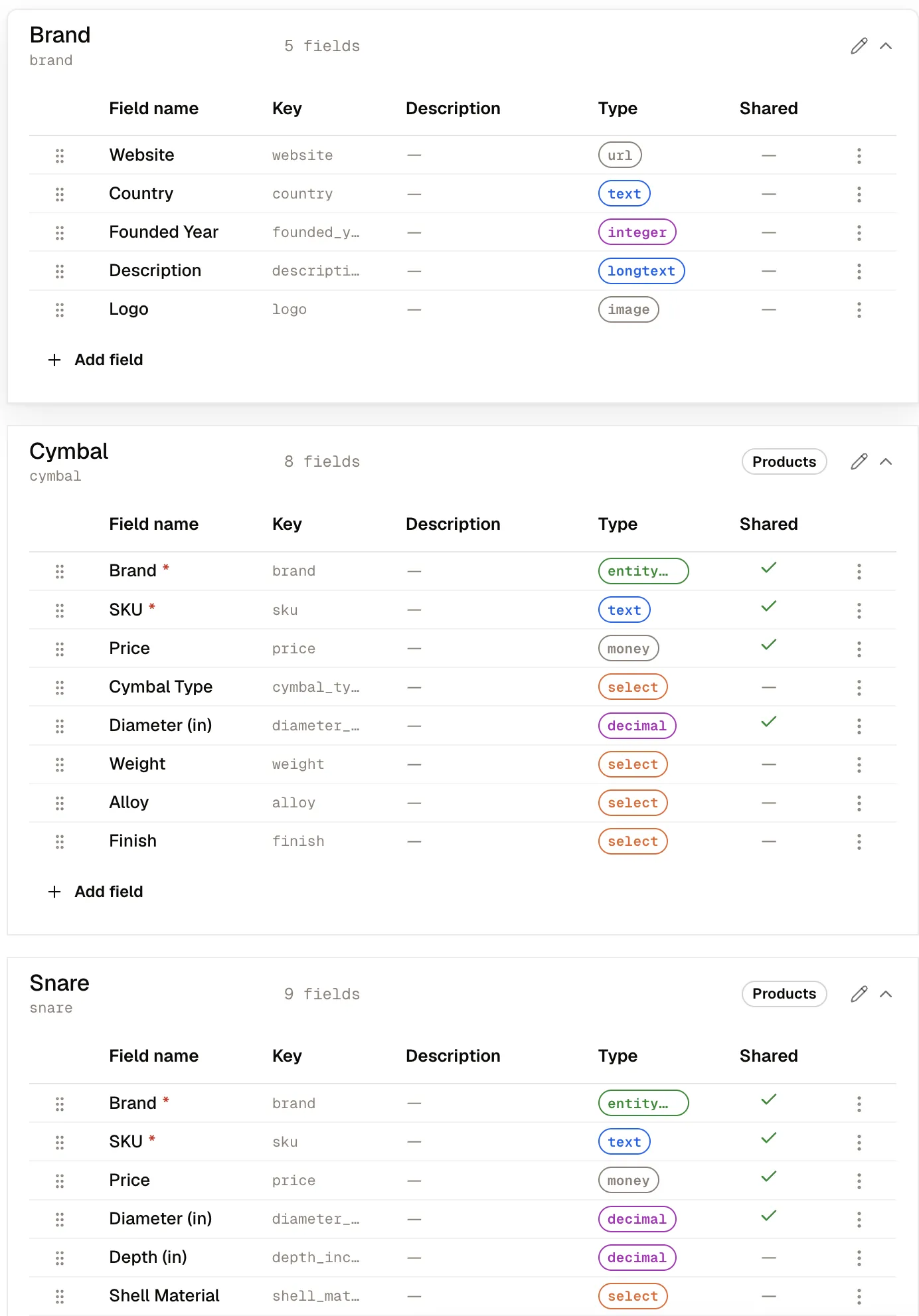This screenshot has width=919, height=1316.
Task: Click the Type column header in Cymbal table
Action: click(618, 524)
